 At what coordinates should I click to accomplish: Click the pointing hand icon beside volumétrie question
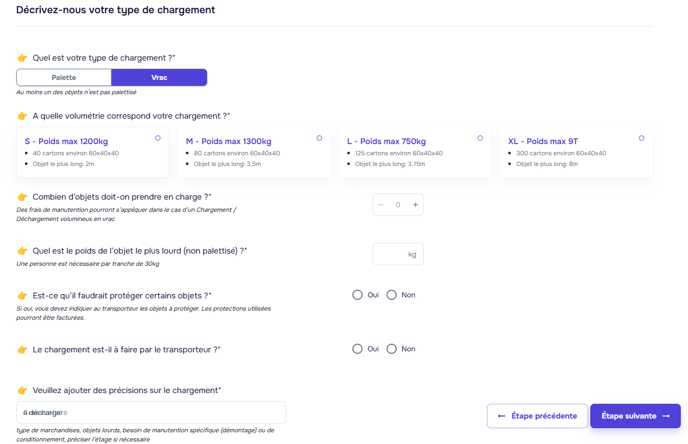22,116
